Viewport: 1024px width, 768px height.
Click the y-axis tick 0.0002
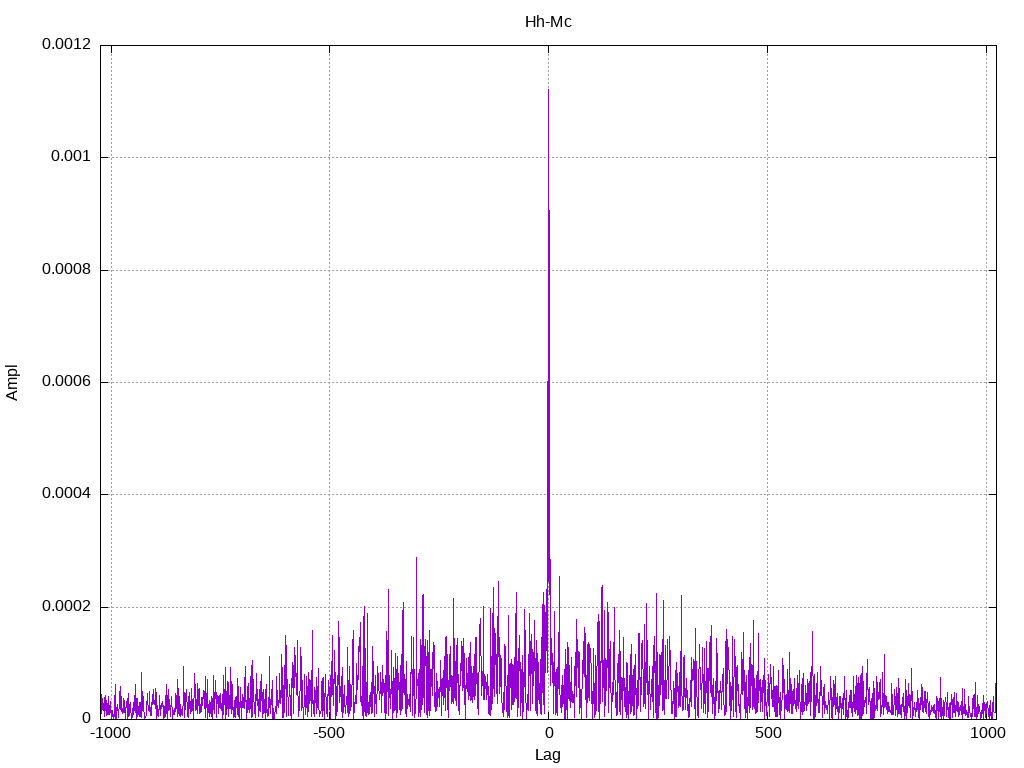click(x=67, y=607)
